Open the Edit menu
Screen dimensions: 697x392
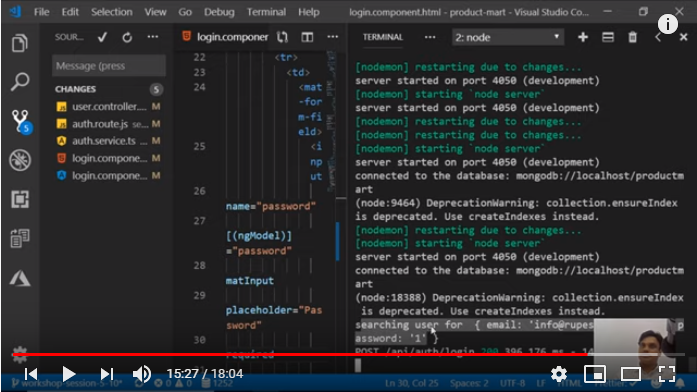tap(70, 12)
